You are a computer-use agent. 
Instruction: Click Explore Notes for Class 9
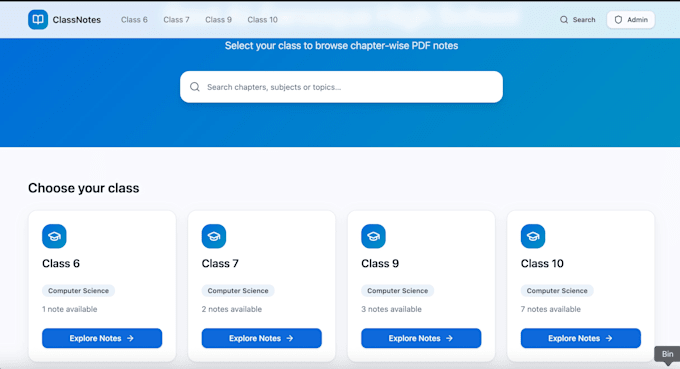pos(421,338)
